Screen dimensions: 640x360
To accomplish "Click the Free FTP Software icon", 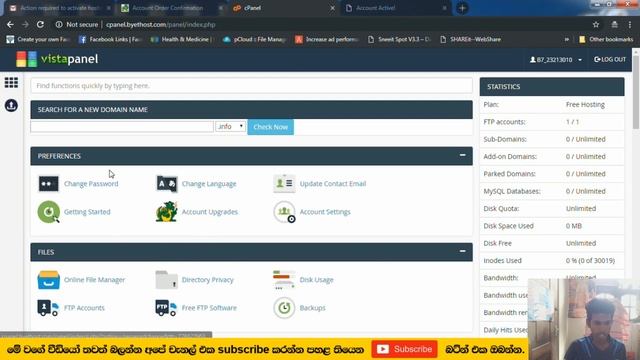I will 166,308.
